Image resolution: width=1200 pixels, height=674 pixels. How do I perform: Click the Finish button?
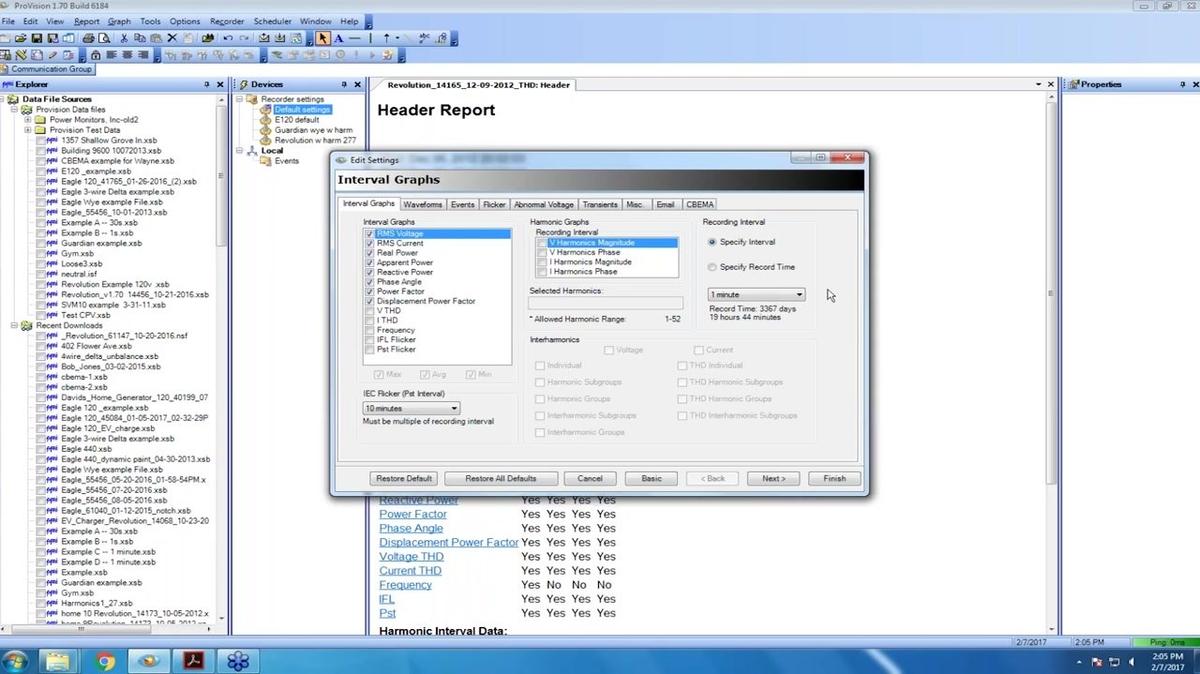click(834, 478)
